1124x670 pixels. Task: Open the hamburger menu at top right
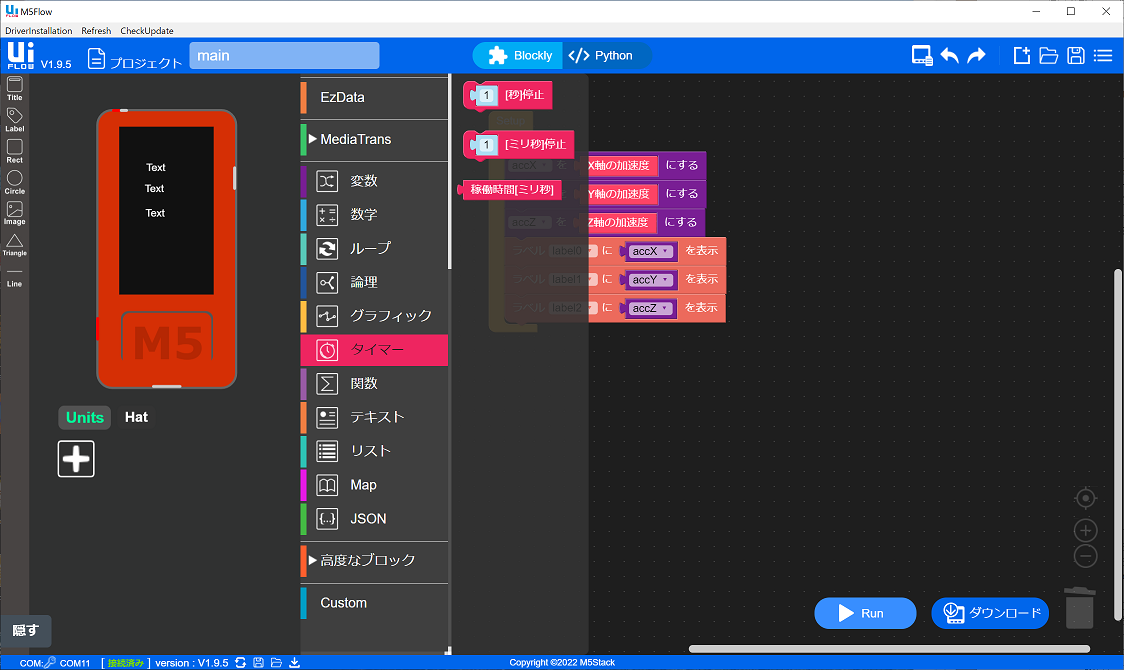click(x=1102, y=56)
